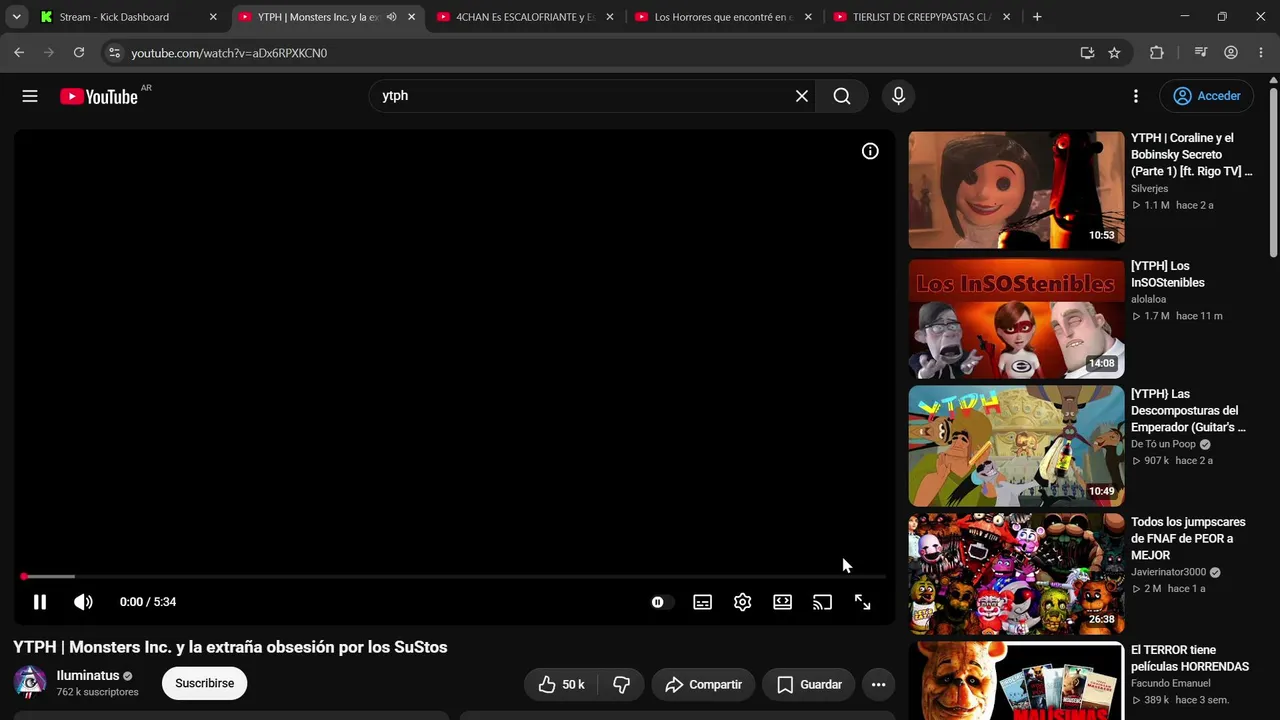Share the video with Compartir
The height and width of the screenshot is (720, 1280).
coord(703,684)
